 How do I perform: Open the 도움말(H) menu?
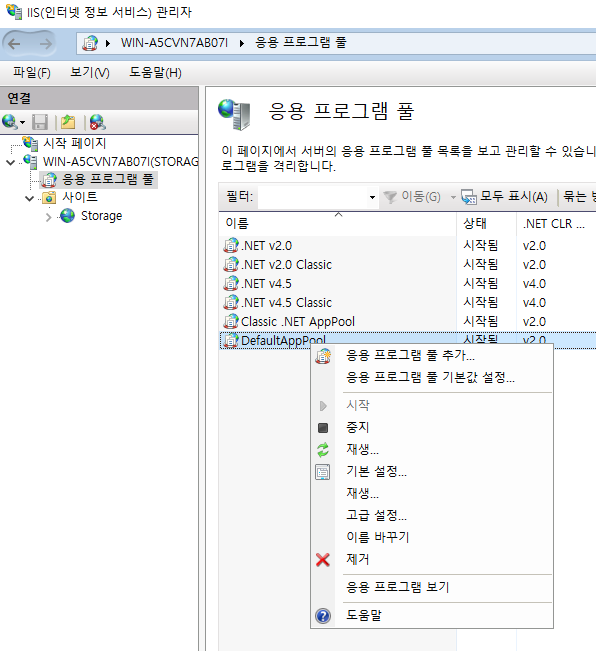155,73
